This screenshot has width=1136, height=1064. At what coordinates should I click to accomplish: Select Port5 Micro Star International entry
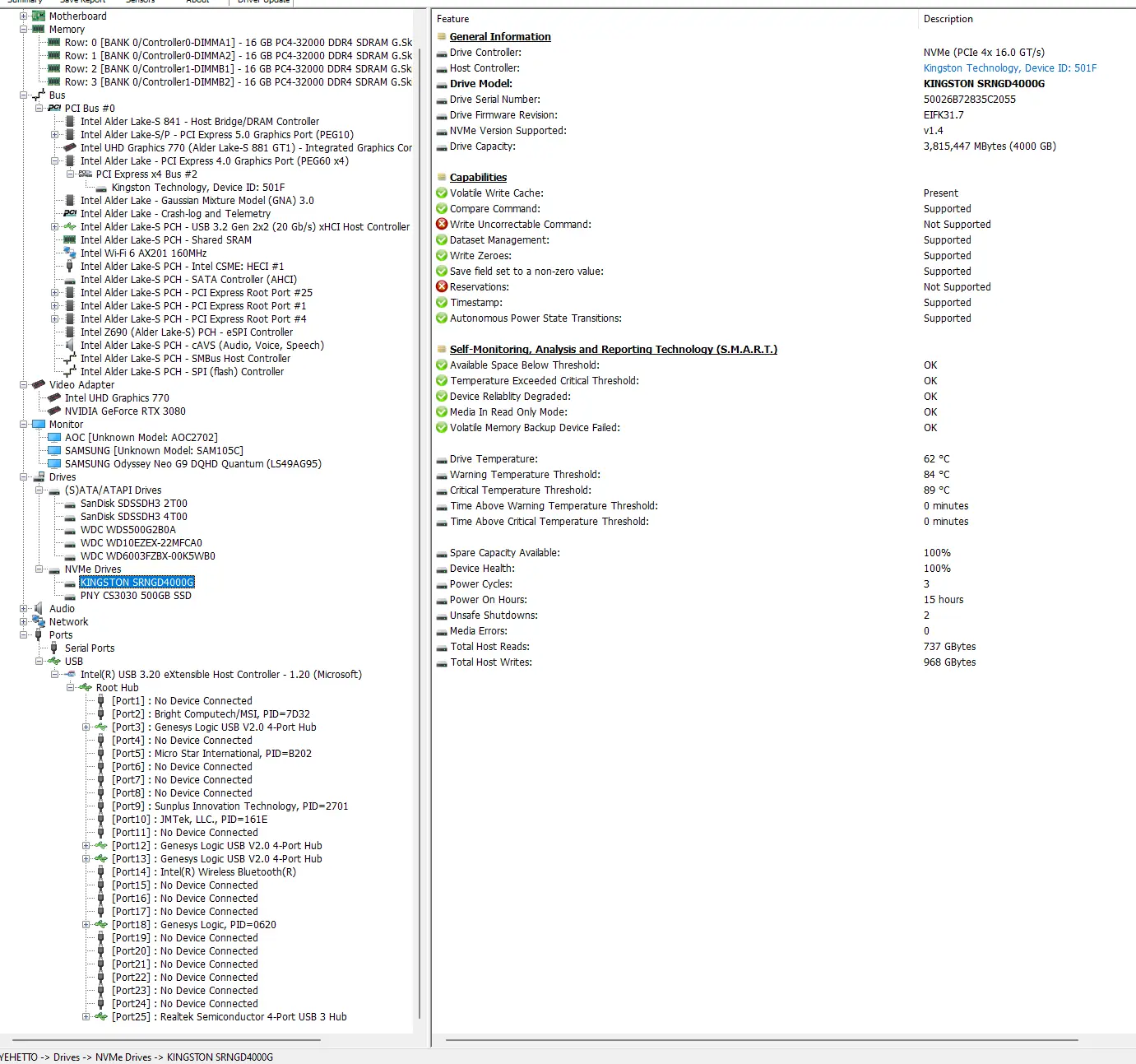coord(212,754)
